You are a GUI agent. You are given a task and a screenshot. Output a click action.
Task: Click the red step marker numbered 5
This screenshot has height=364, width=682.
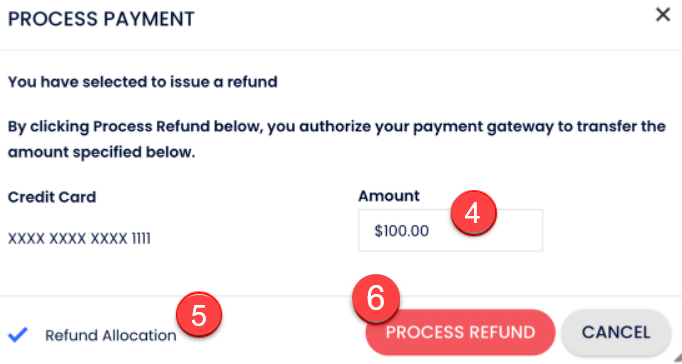click(199, 315)
